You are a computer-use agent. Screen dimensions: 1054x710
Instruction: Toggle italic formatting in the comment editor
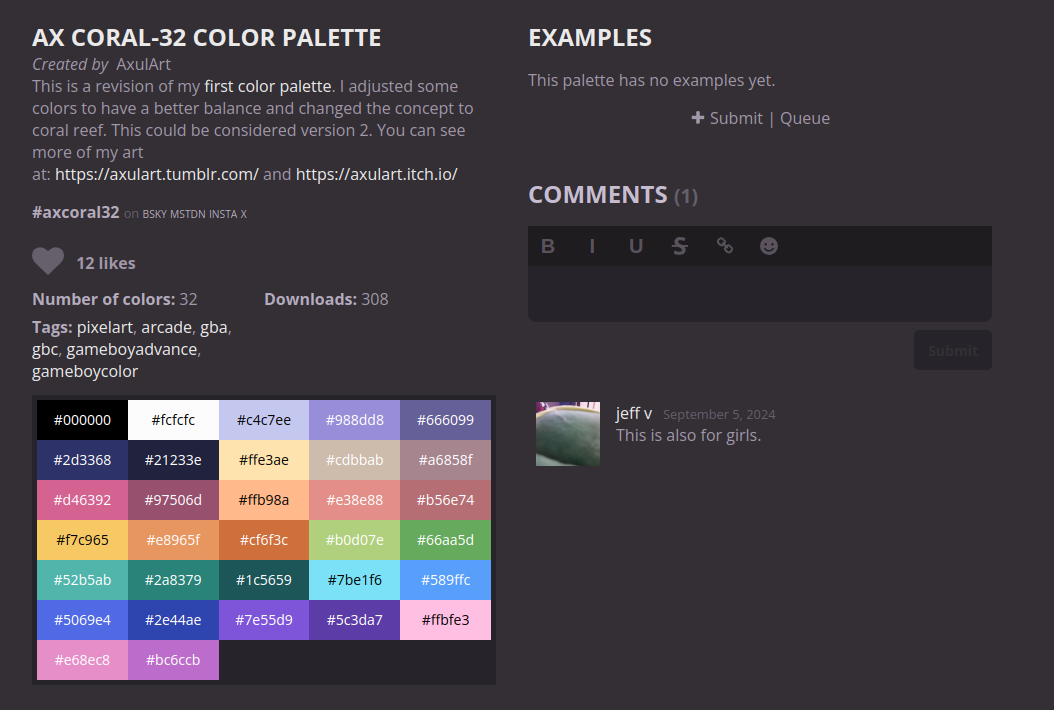coord(592,246)
